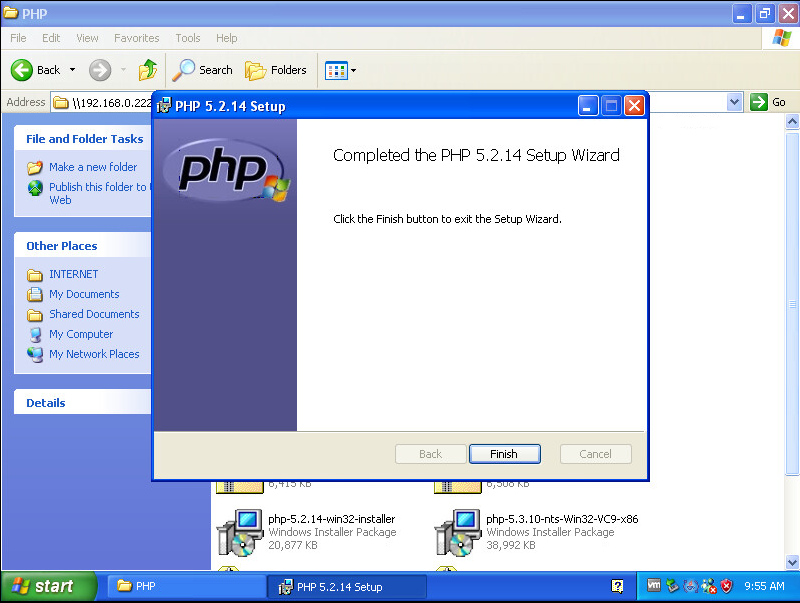This screenshot has height=603, width=800.
Task: Click the PHP 5.2.14 Setup taskbar button
Action: [347, 587]
